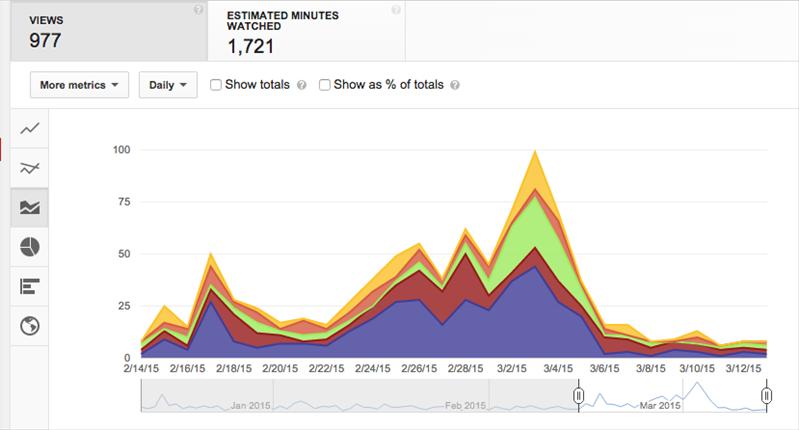Click the left date range slider handle
This screenshot has height=430, width=799.
tap(578, 395)
